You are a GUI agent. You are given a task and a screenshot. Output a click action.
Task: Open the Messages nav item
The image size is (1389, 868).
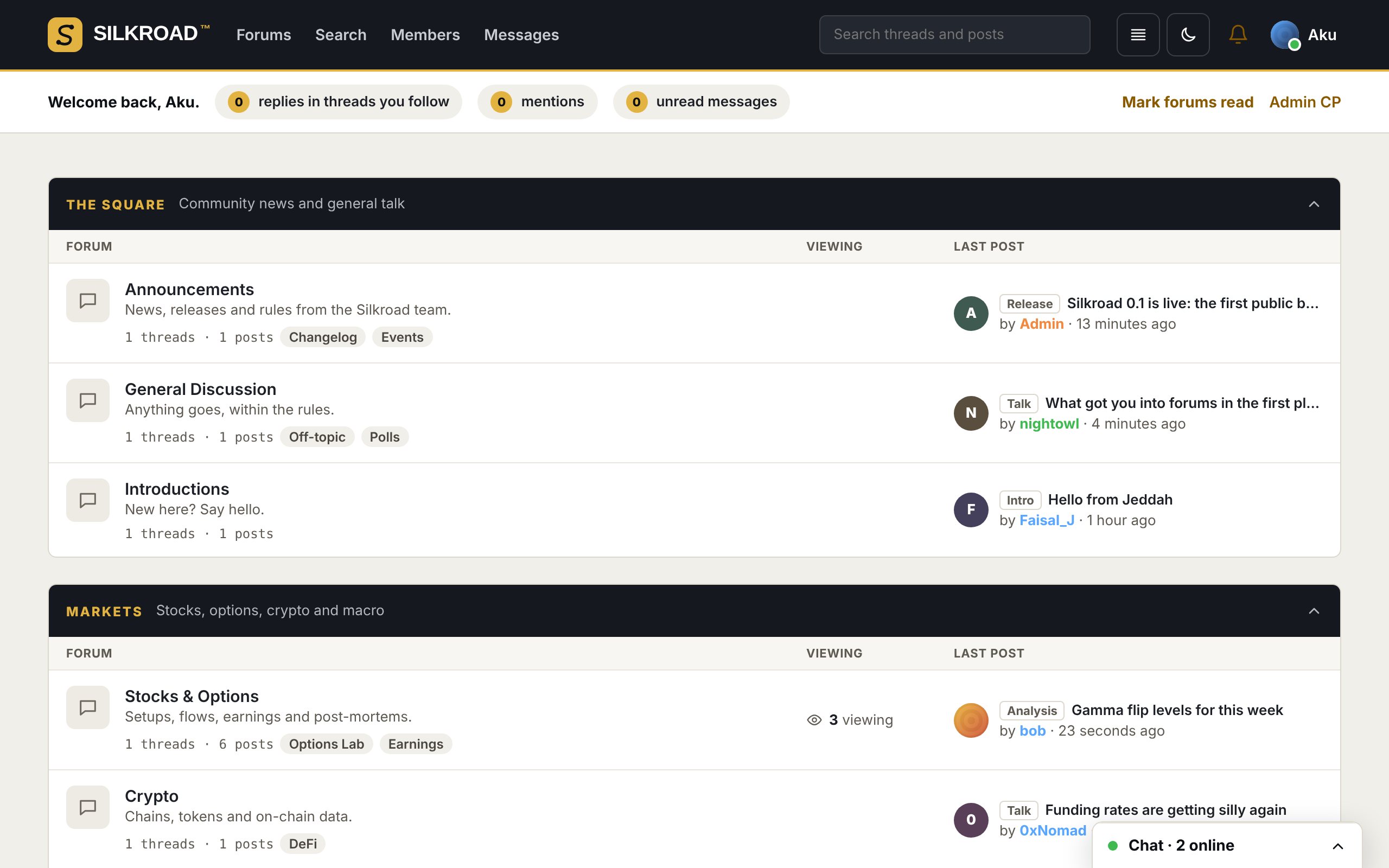click(521, 34)
